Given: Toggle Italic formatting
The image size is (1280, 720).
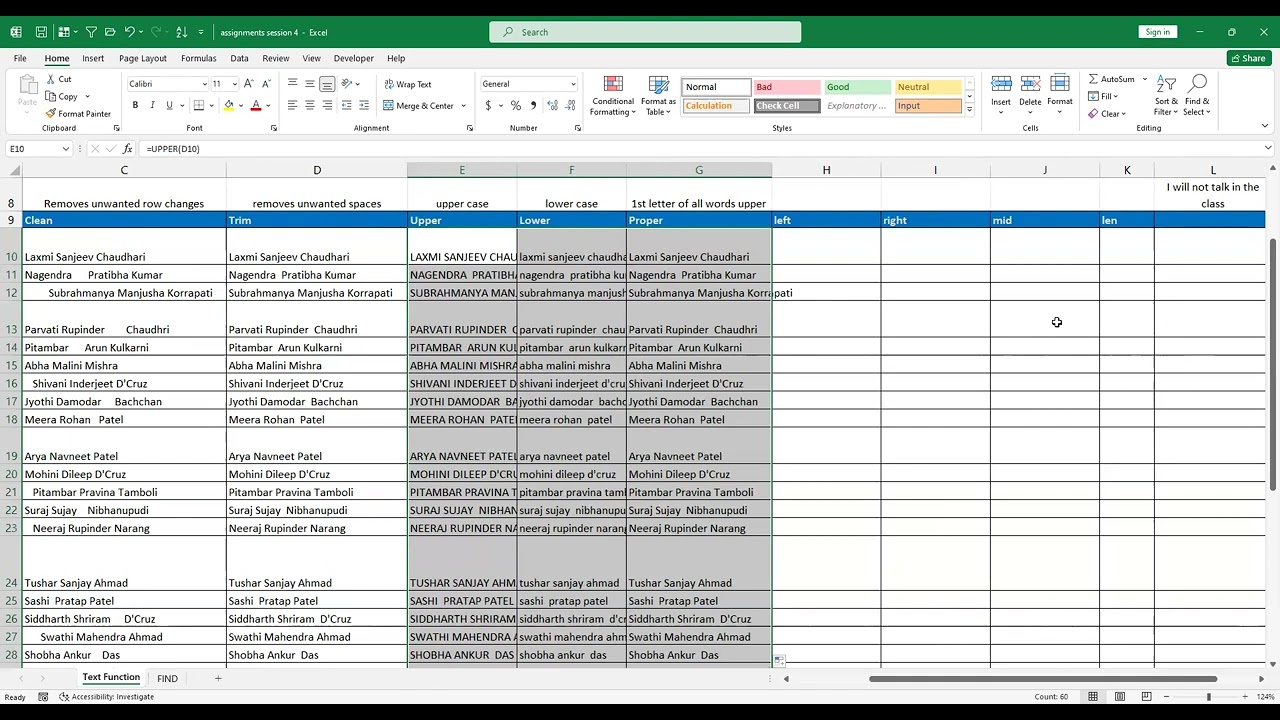Looking at the screenshot, I should point(152,105).
